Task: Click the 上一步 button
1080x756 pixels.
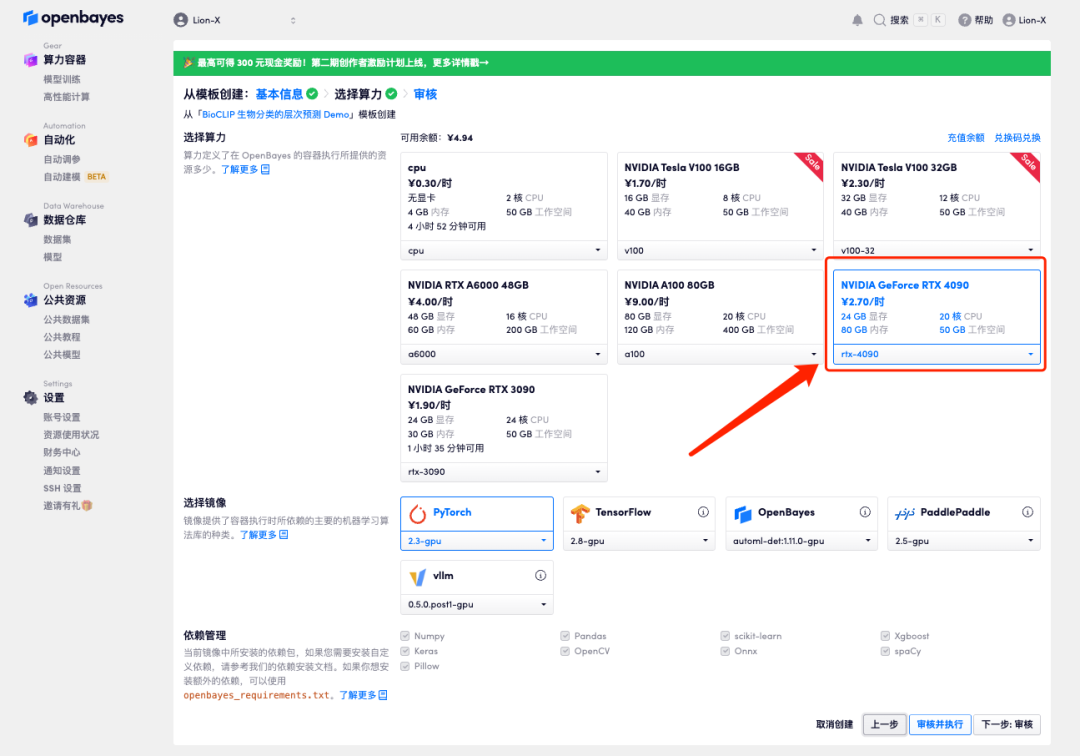Action: (x=884, y=724)
